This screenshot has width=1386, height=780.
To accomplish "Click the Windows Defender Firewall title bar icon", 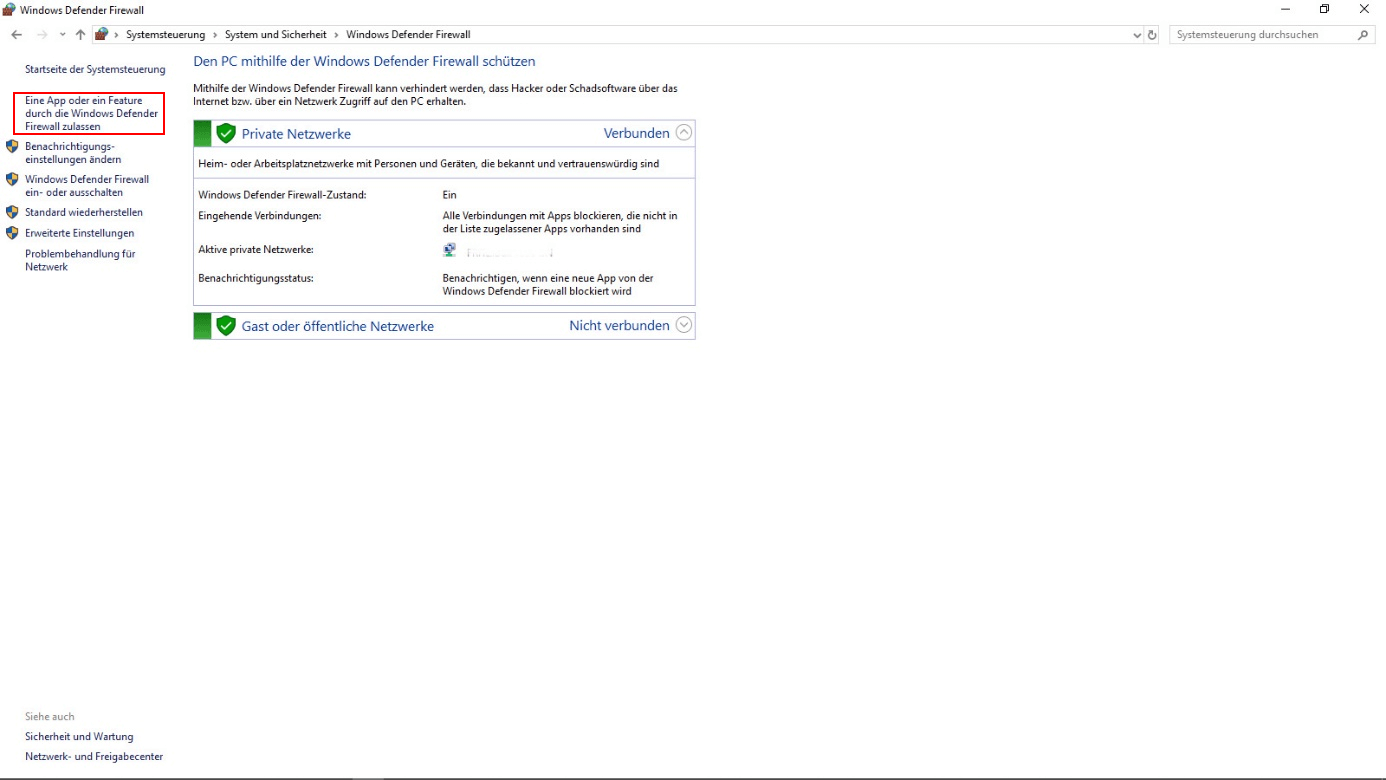I will 9,9.
